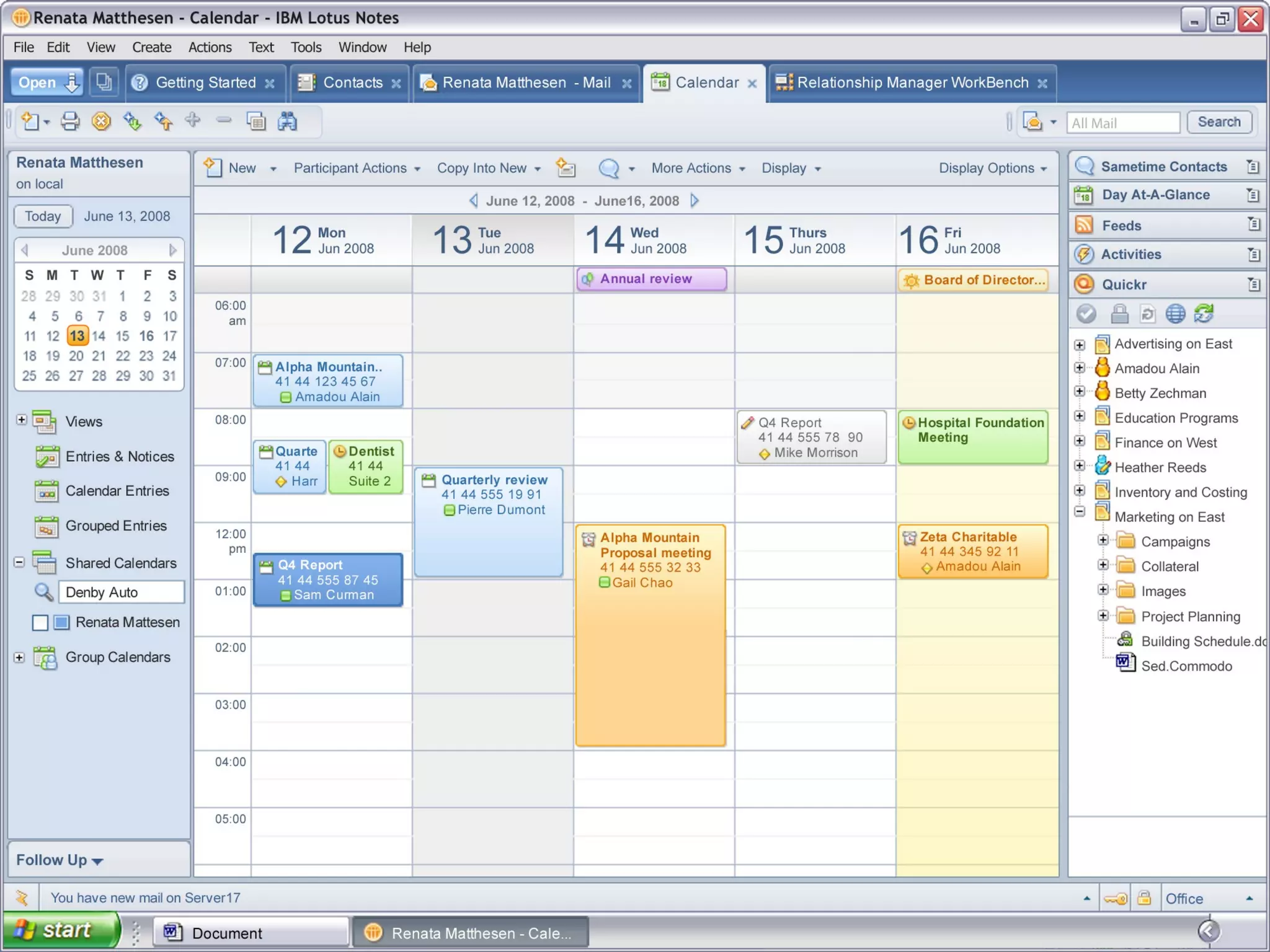Click the magnifier icon beside Denby Auto
1270x952 pixels.
43,592
